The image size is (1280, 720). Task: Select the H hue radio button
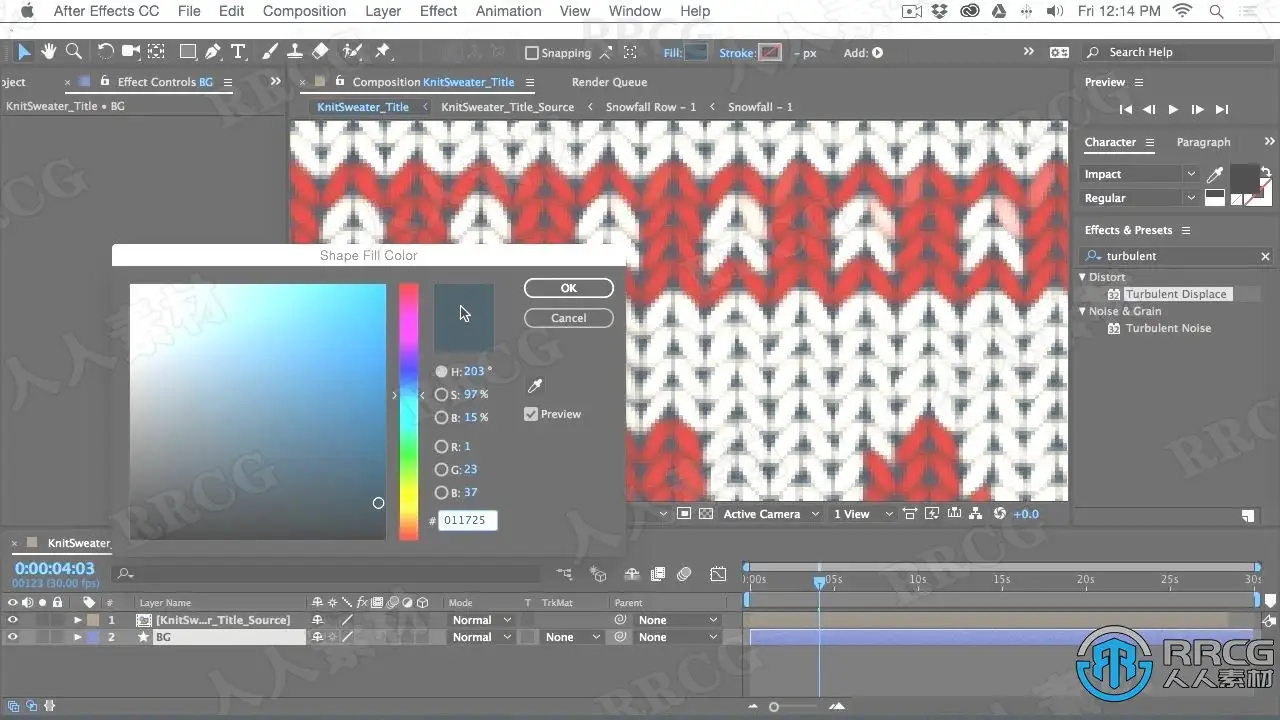[441, 371]
